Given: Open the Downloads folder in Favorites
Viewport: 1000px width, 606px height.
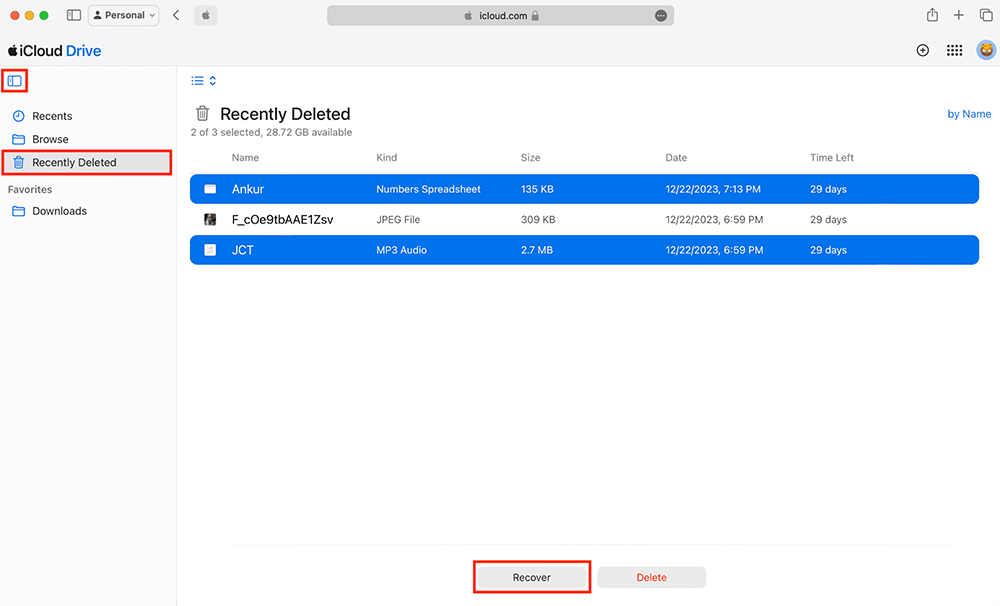Looking at the screenshot, I should (62, 211).
